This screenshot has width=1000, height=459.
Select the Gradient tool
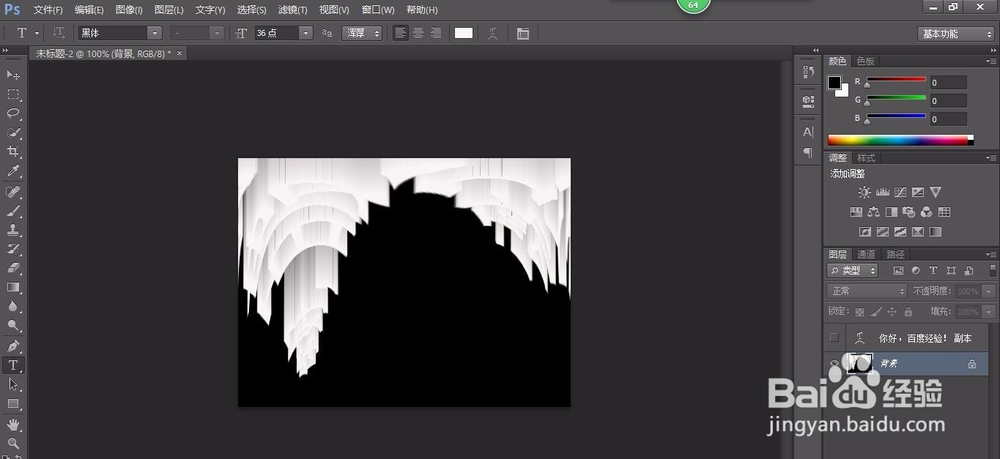click(13, 287)
